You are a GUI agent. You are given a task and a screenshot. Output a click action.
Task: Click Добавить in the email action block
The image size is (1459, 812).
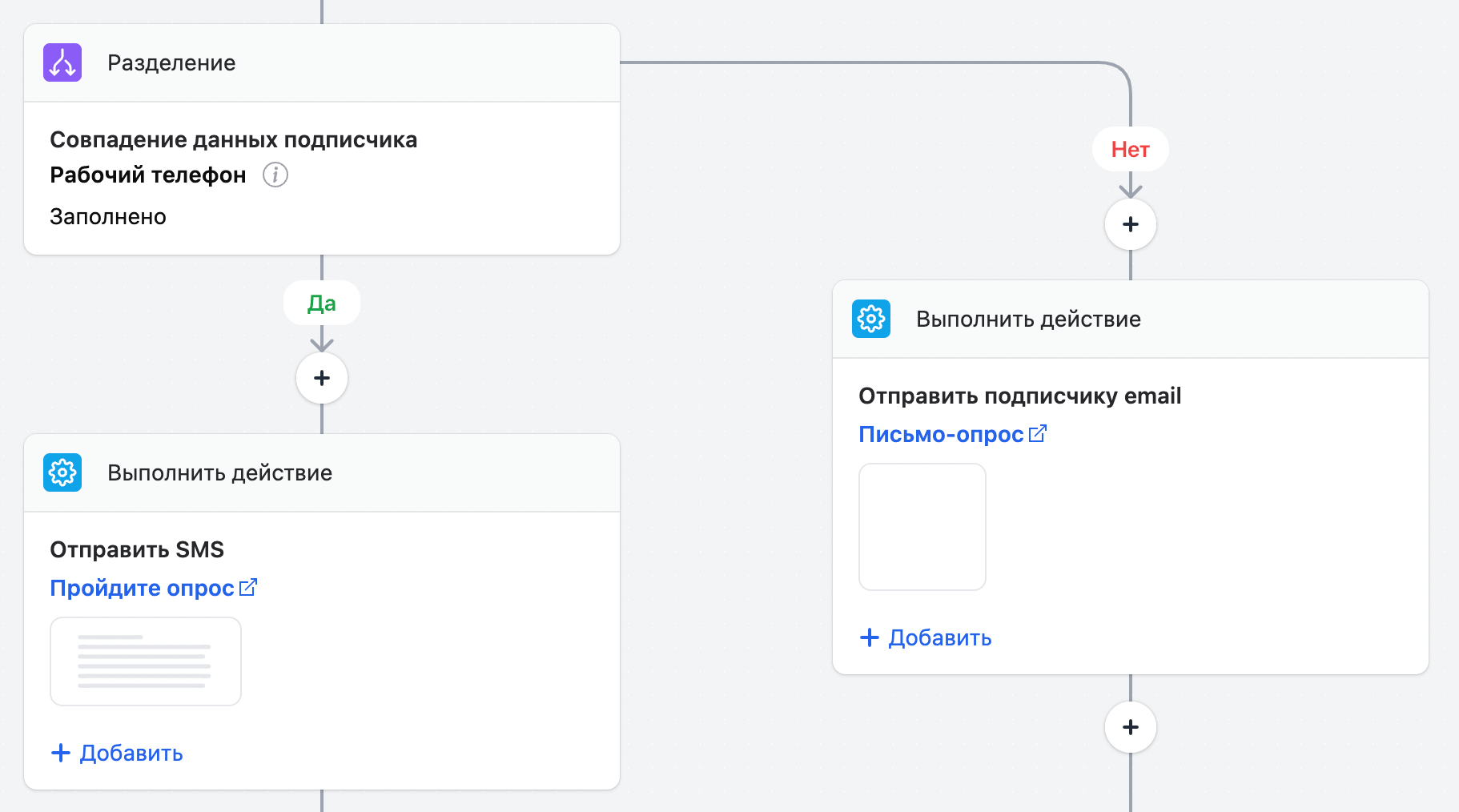926,637
